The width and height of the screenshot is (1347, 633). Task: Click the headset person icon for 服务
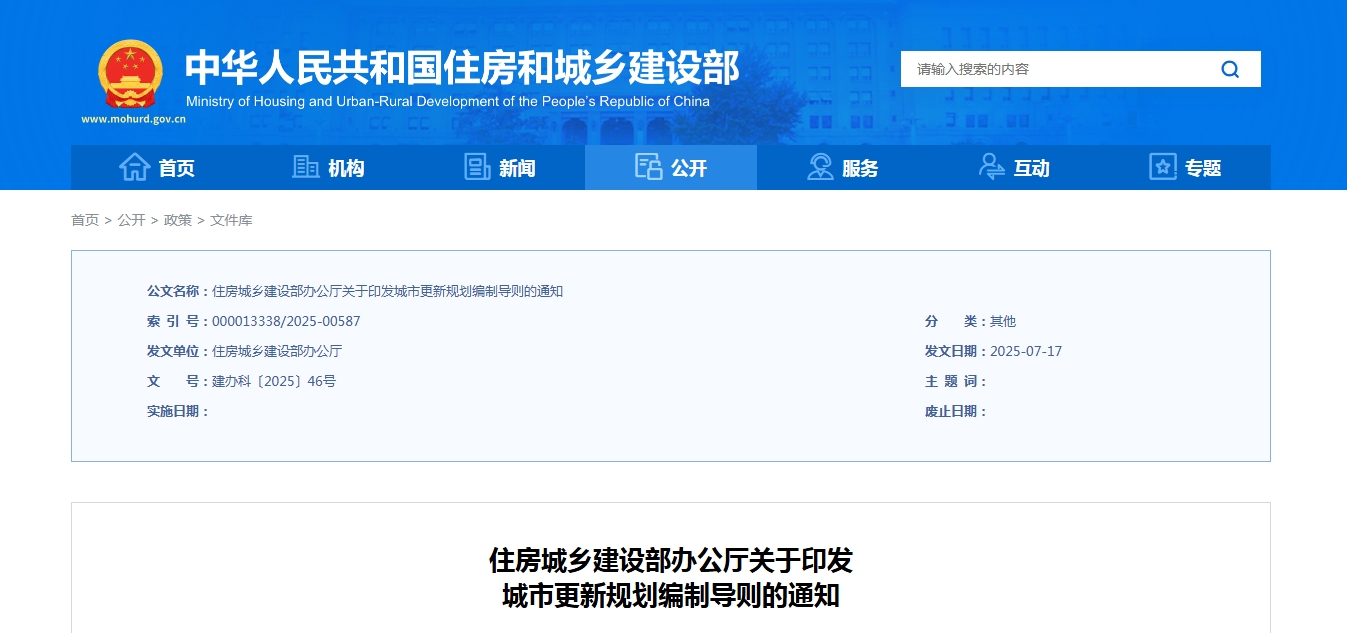pyautogui.click(x=820, y=168)
